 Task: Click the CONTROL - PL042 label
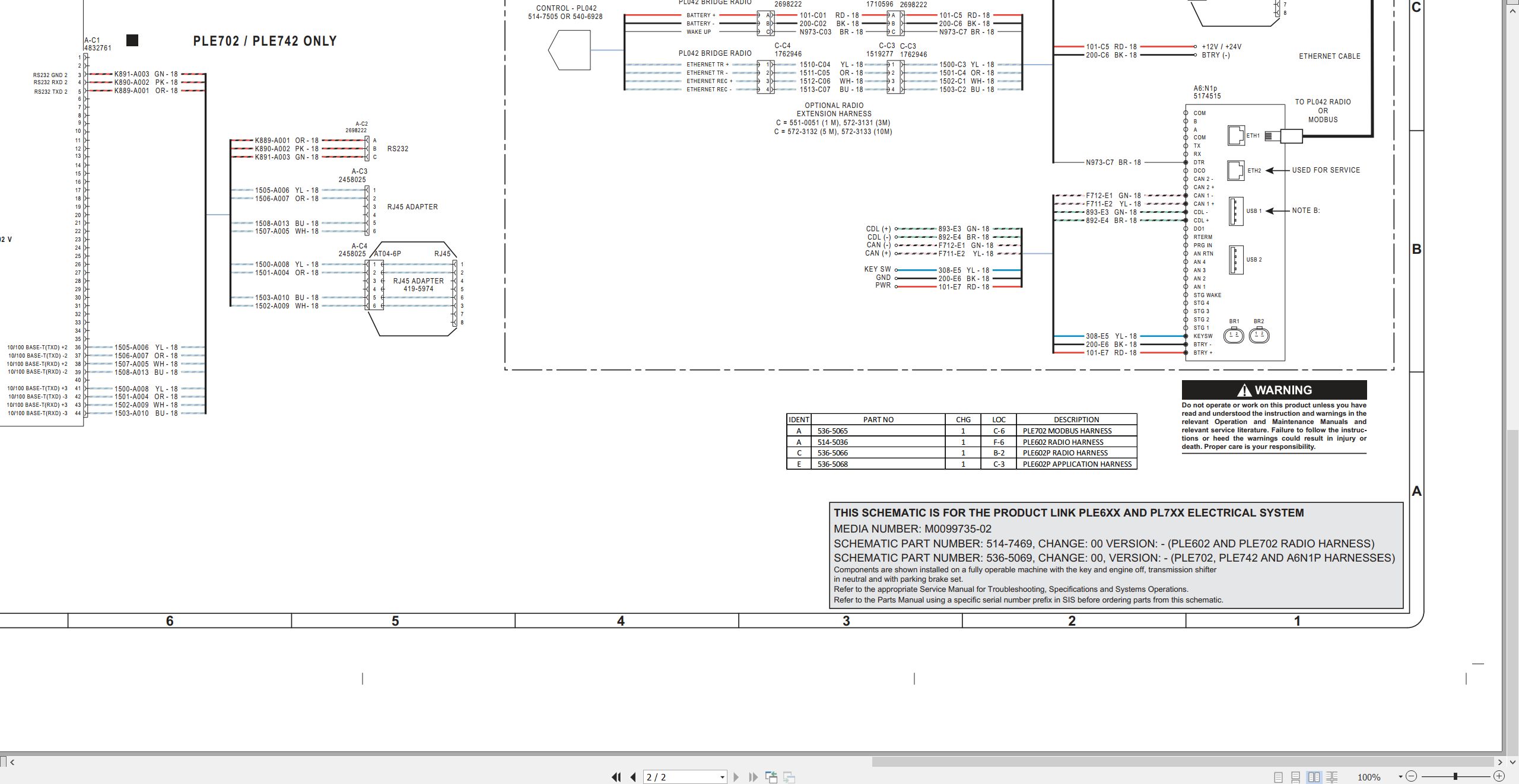click(x=566, y=8)
